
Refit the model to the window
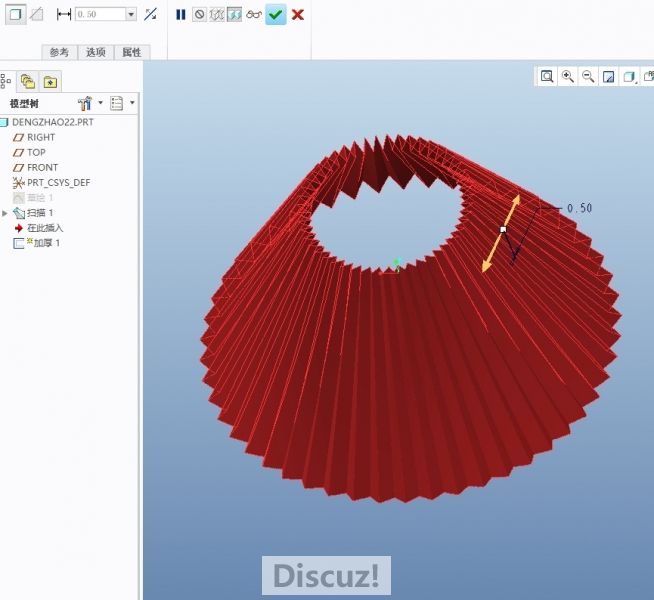[547, 76]
